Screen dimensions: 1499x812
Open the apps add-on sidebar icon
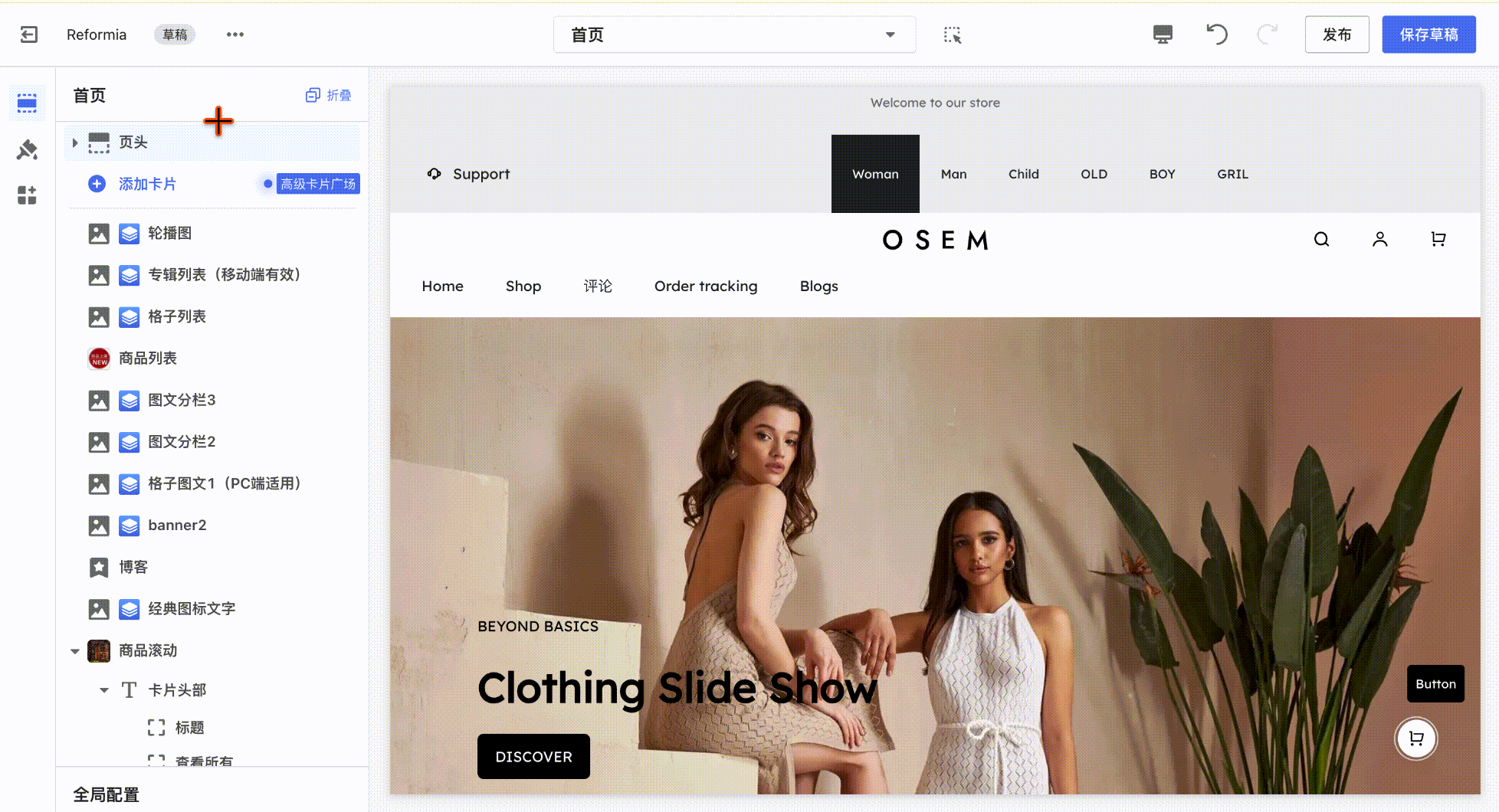coord(27,195)
